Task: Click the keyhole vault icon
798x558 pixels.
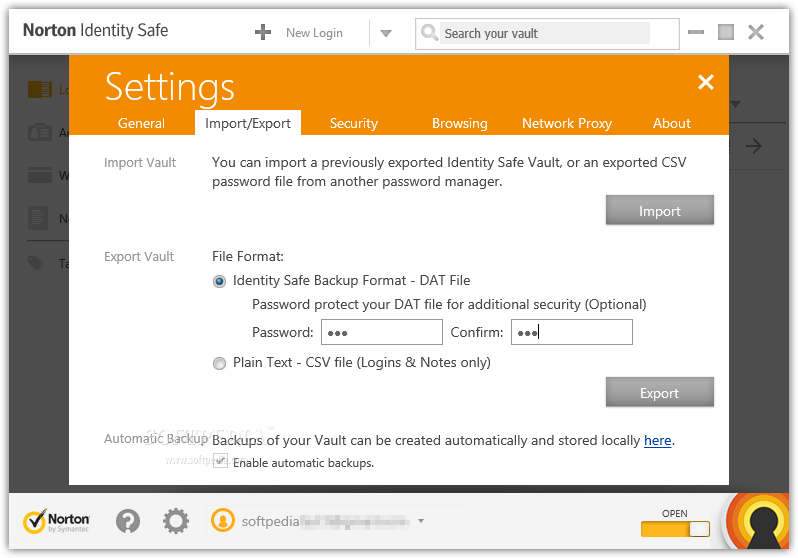Action: 760,523
